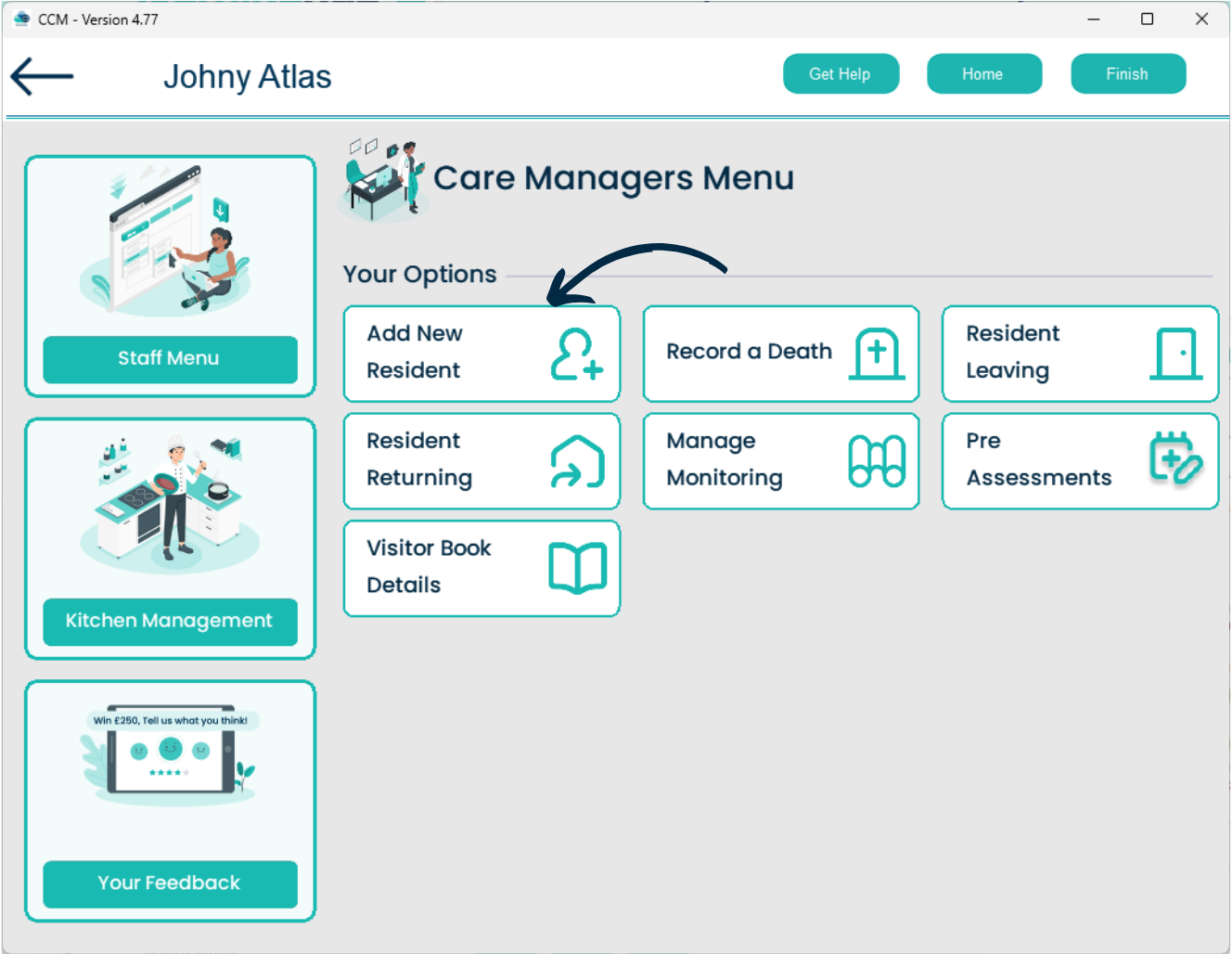Click the Care Managers Menu desk illustration
1232x954 pixels.
coord(382,180)
